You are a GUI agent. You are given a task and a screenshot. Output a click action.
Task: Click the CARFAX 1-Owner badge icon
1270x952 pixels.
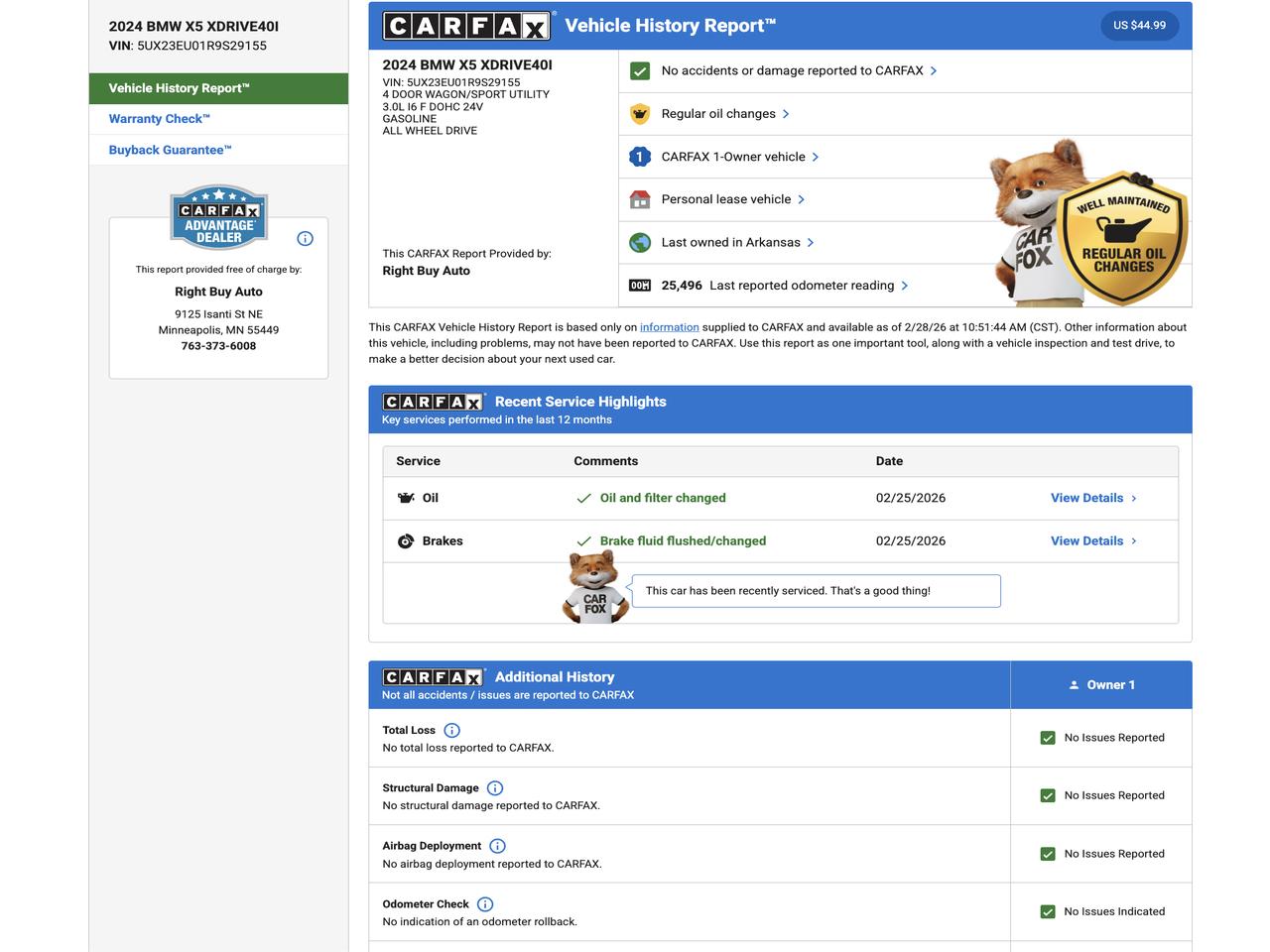[x=640, y=157]
